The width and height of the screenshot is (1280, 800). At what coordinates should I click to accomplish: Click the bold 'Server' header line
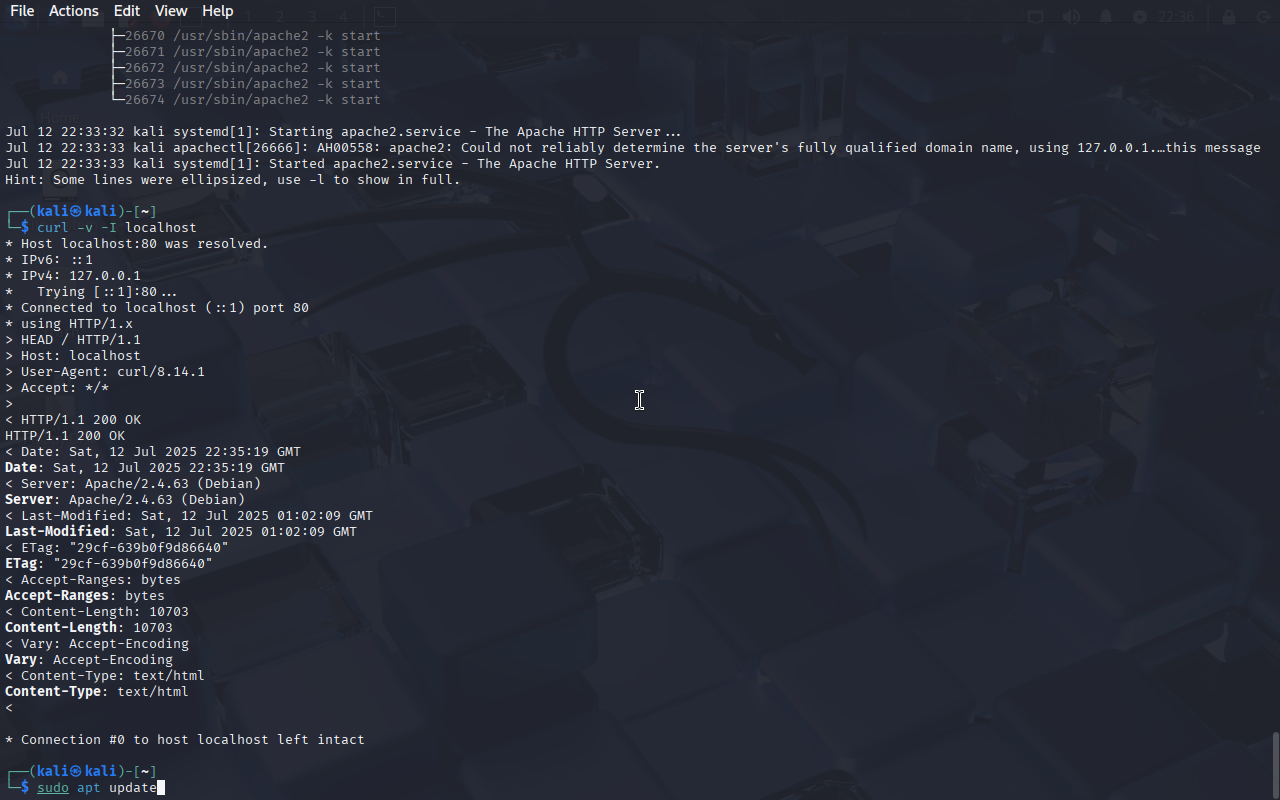pos(125,500)
